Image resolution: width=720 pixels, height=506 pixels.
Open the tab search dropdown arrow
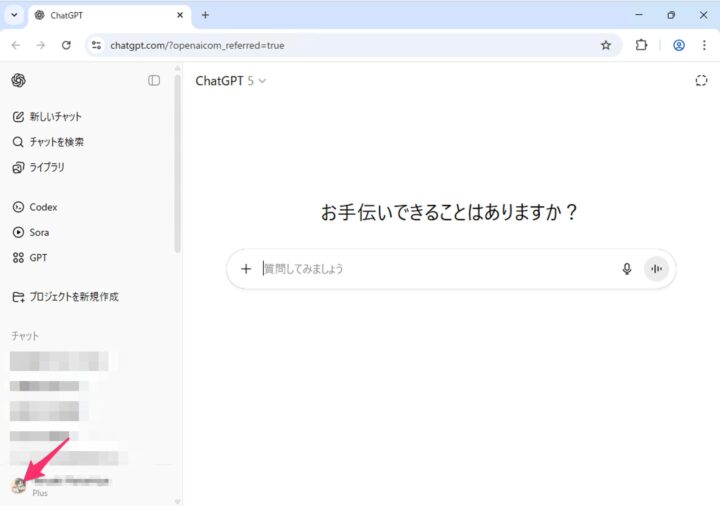[x=14, y=15]
